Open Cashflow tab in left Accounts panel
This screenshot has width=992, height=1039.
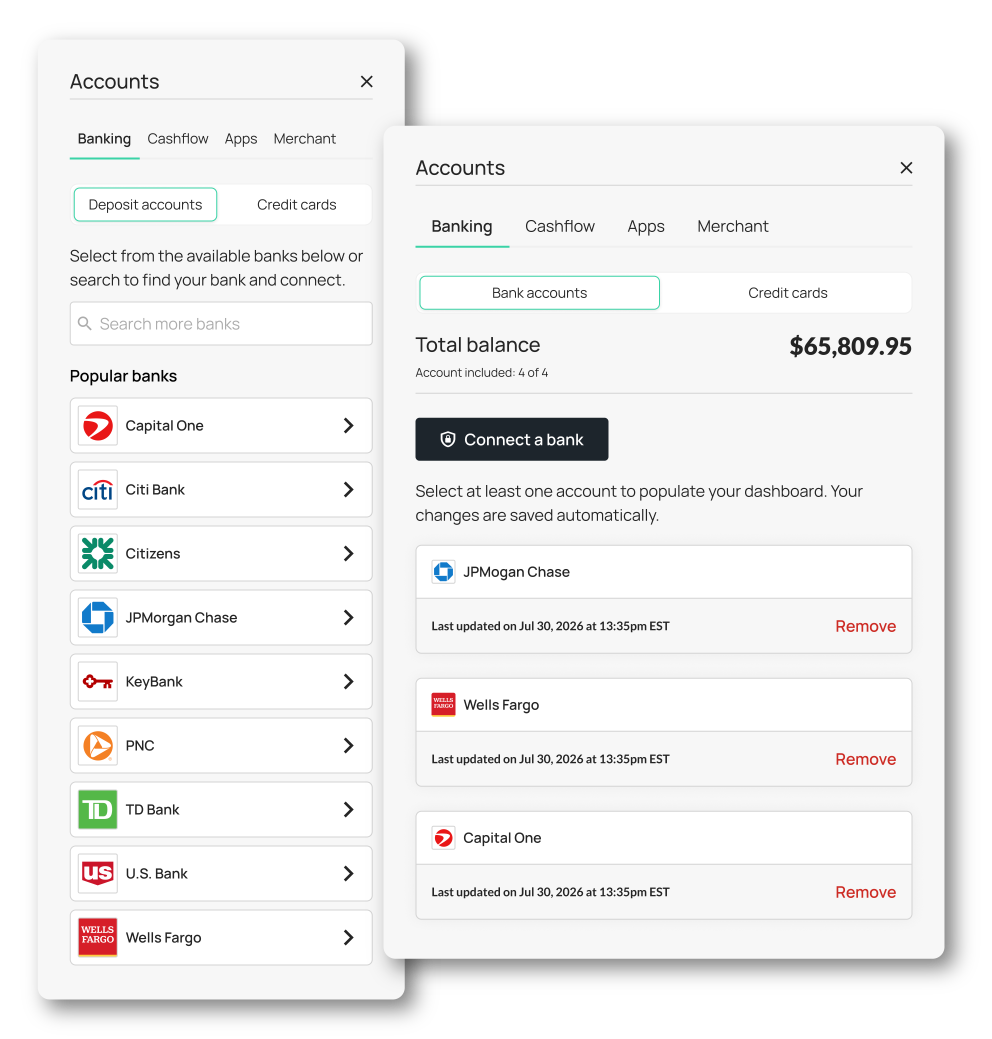(178, 139)
